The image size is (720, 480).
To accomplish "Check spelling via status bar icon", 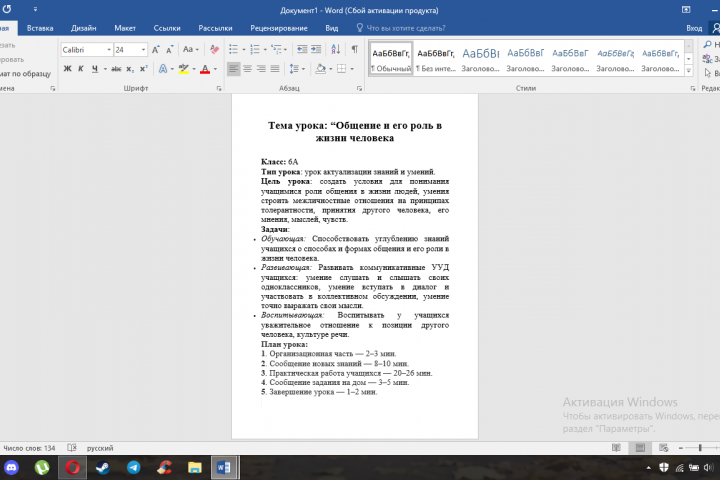I will pos(72,448).
